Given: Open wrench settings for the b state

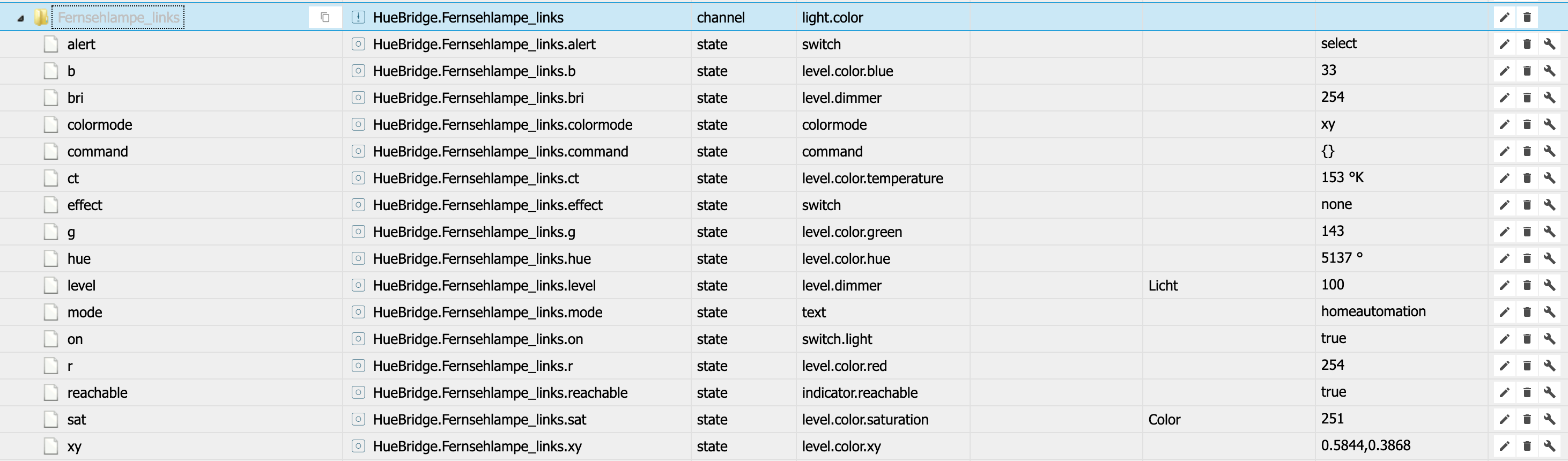Looking at the screenshot, I should 1549,71.
